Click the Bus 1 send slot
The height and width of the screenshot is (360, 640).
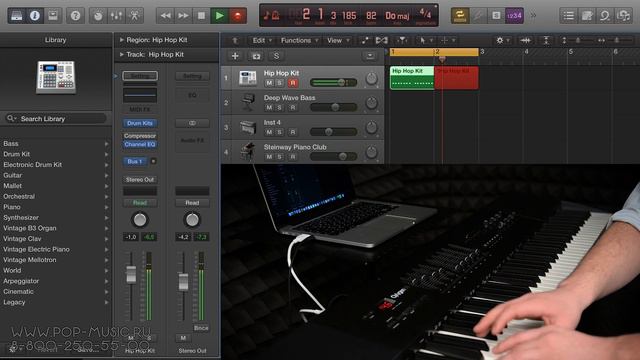pos(135,162)
